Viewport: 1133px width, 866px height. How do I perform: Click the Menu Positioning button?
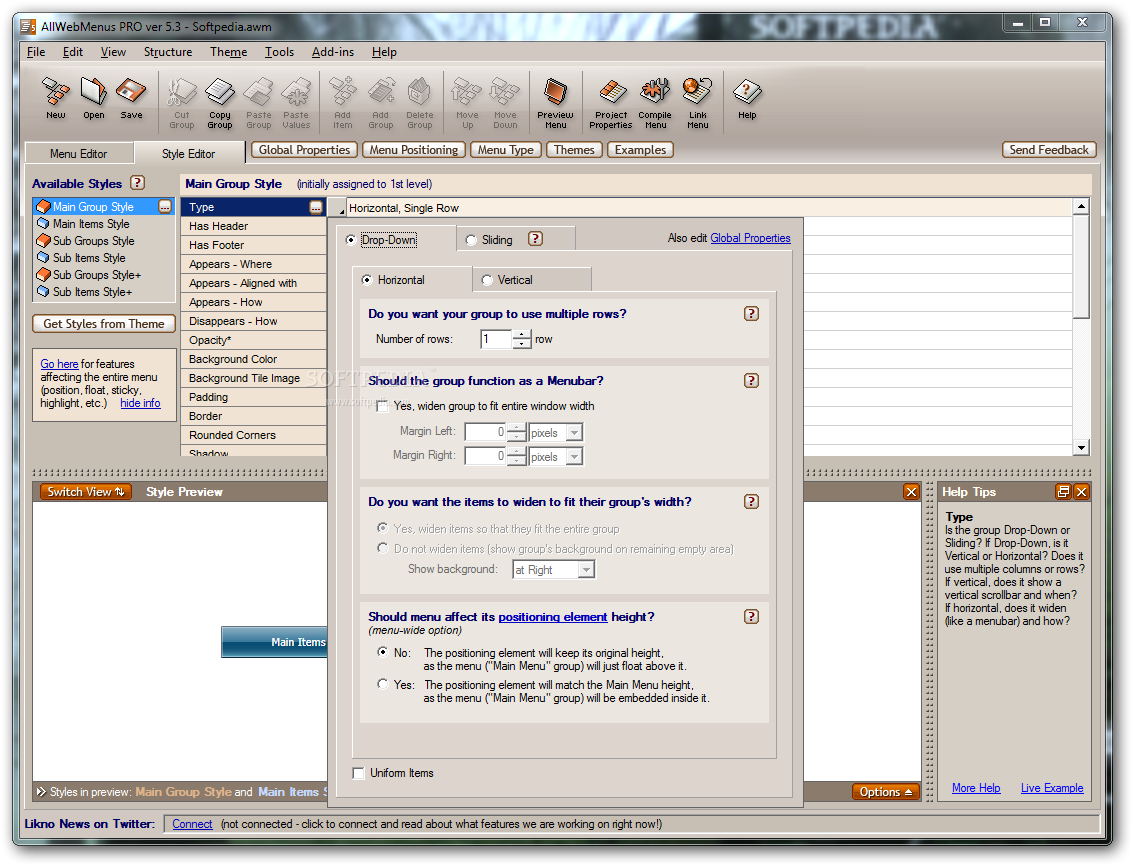(x=413, y=150)
